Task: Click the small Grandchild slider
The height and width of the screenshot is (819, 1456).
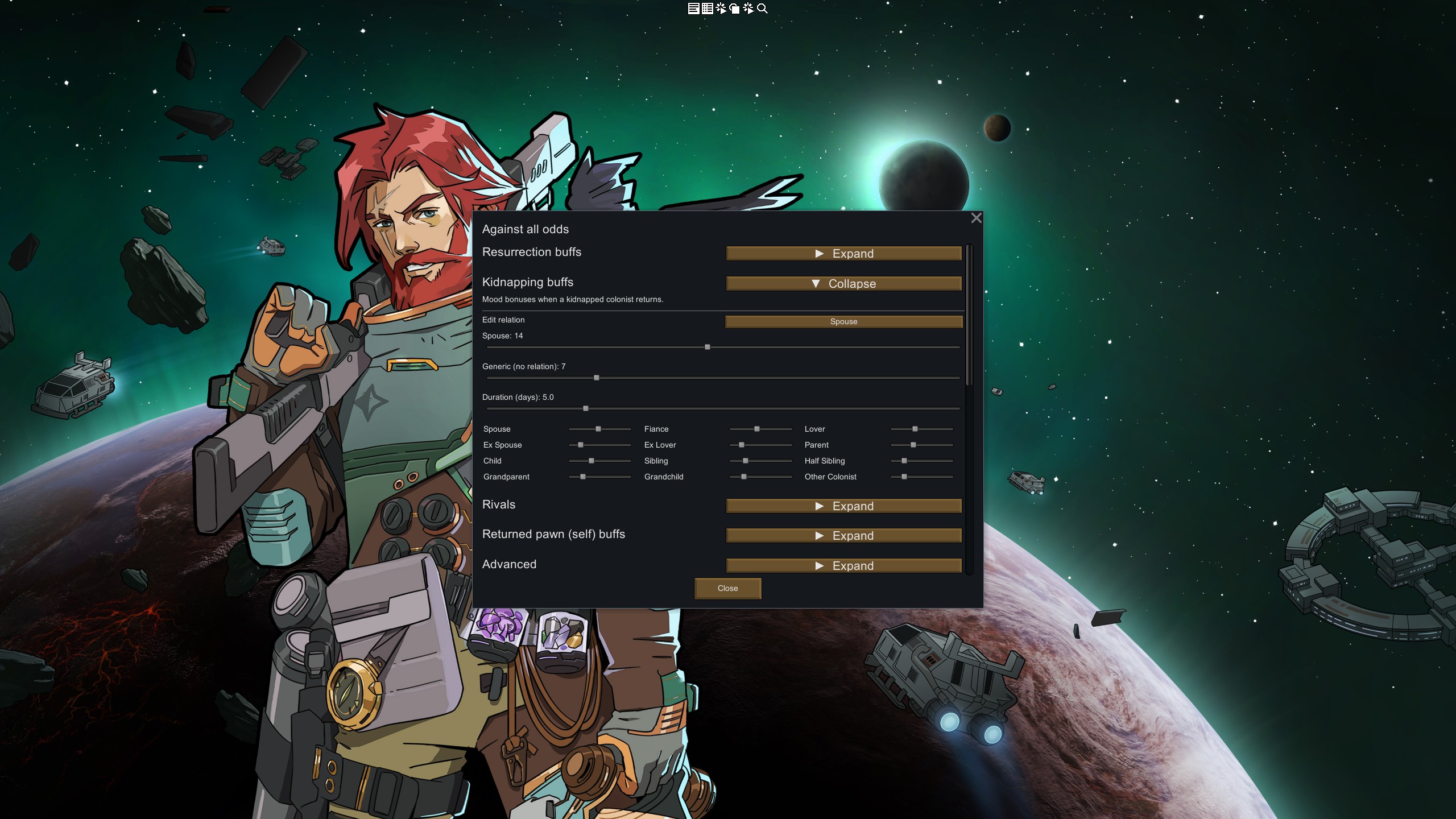Action: point(761,477)
